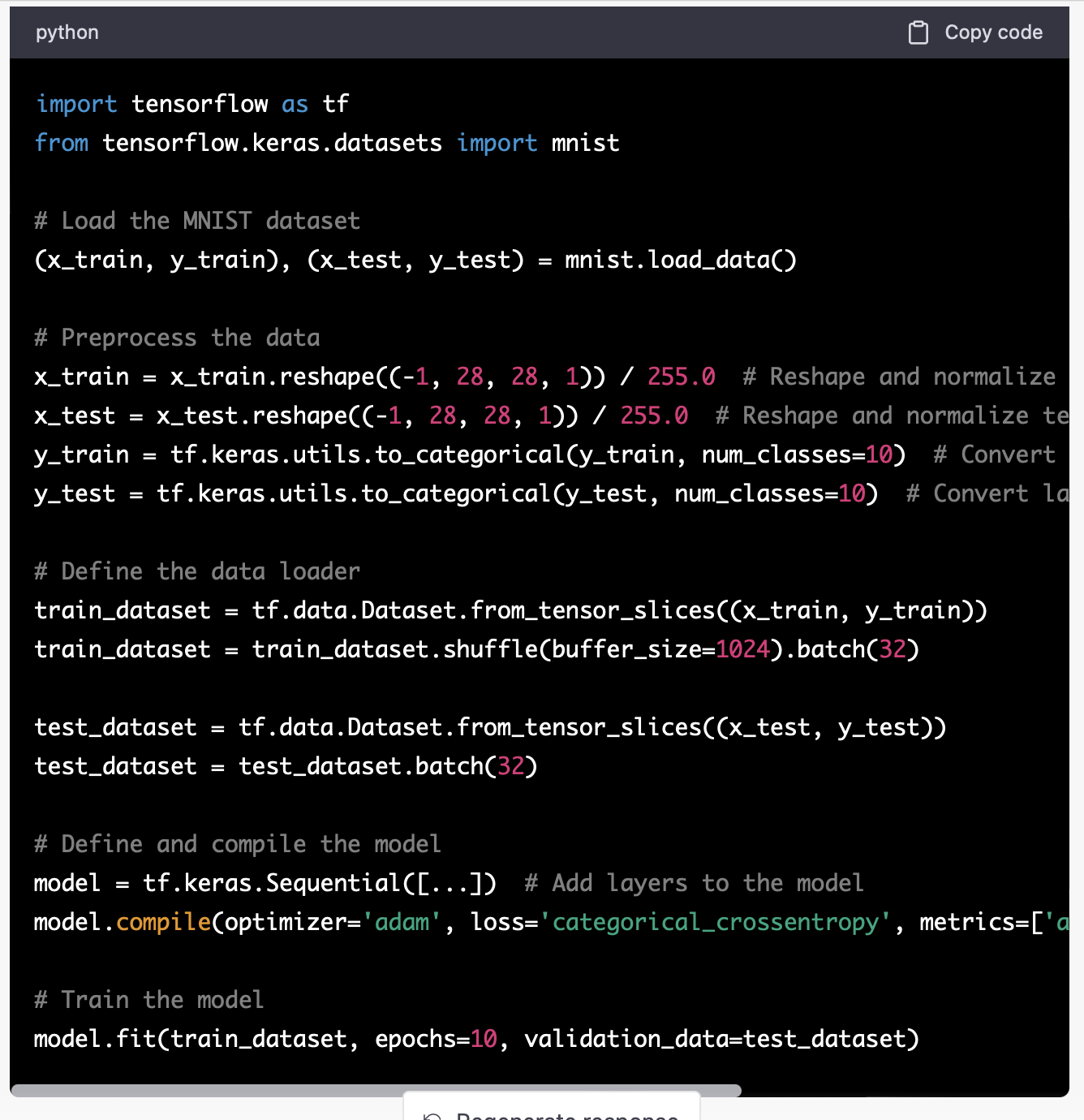
Task: Click the orange compile method name
Action: (163, 922)
